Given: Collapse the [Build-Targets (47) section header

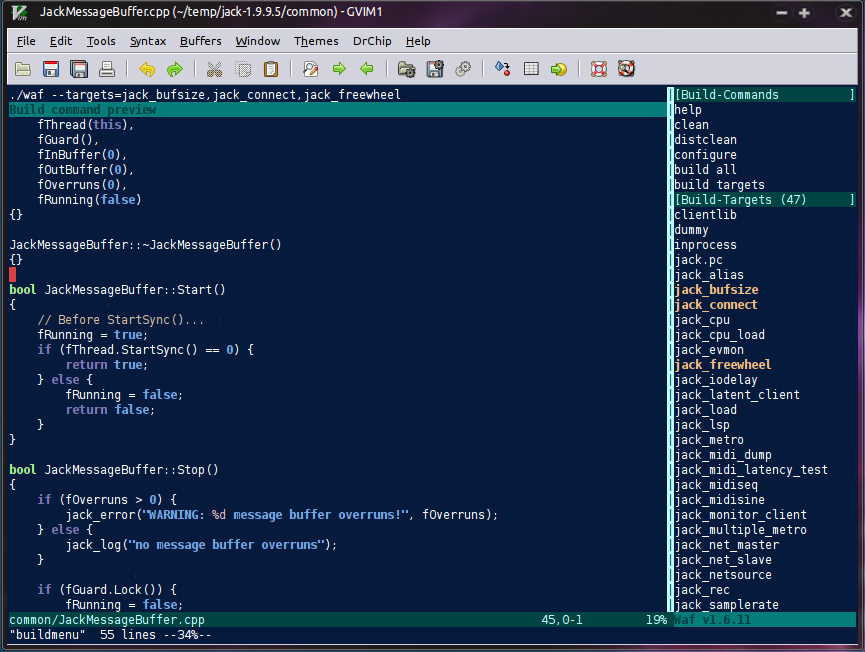Looking at the screenshot, I should 765,200.
